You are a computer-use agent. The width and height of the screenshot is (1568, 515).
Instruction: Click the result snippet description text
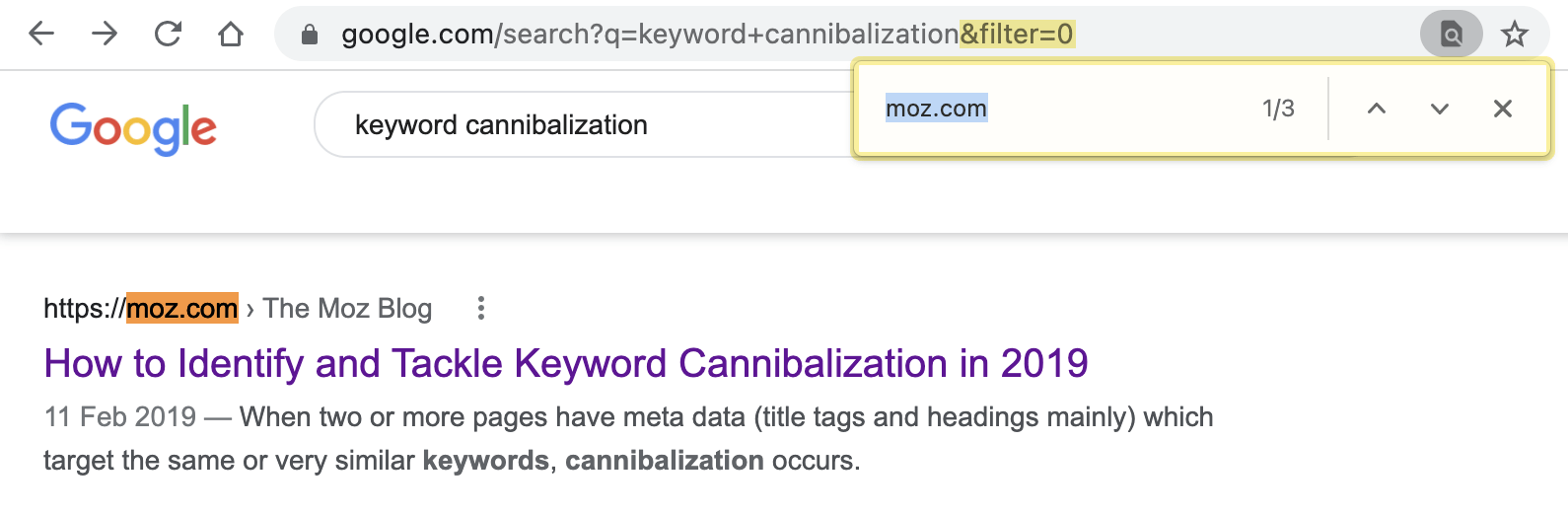[x=628, y=439]
